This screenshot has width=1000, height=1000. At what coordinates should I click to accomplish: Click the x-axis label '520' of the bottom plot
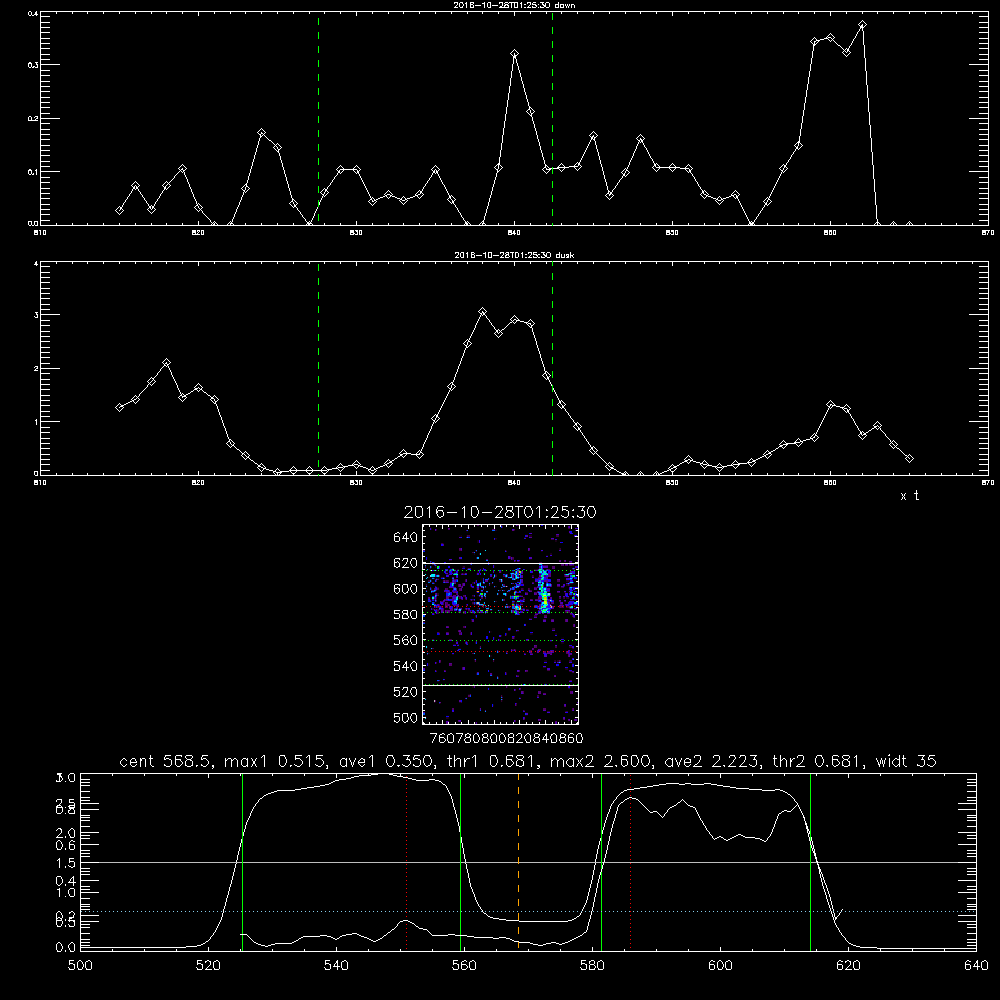[x=208, y=966]
